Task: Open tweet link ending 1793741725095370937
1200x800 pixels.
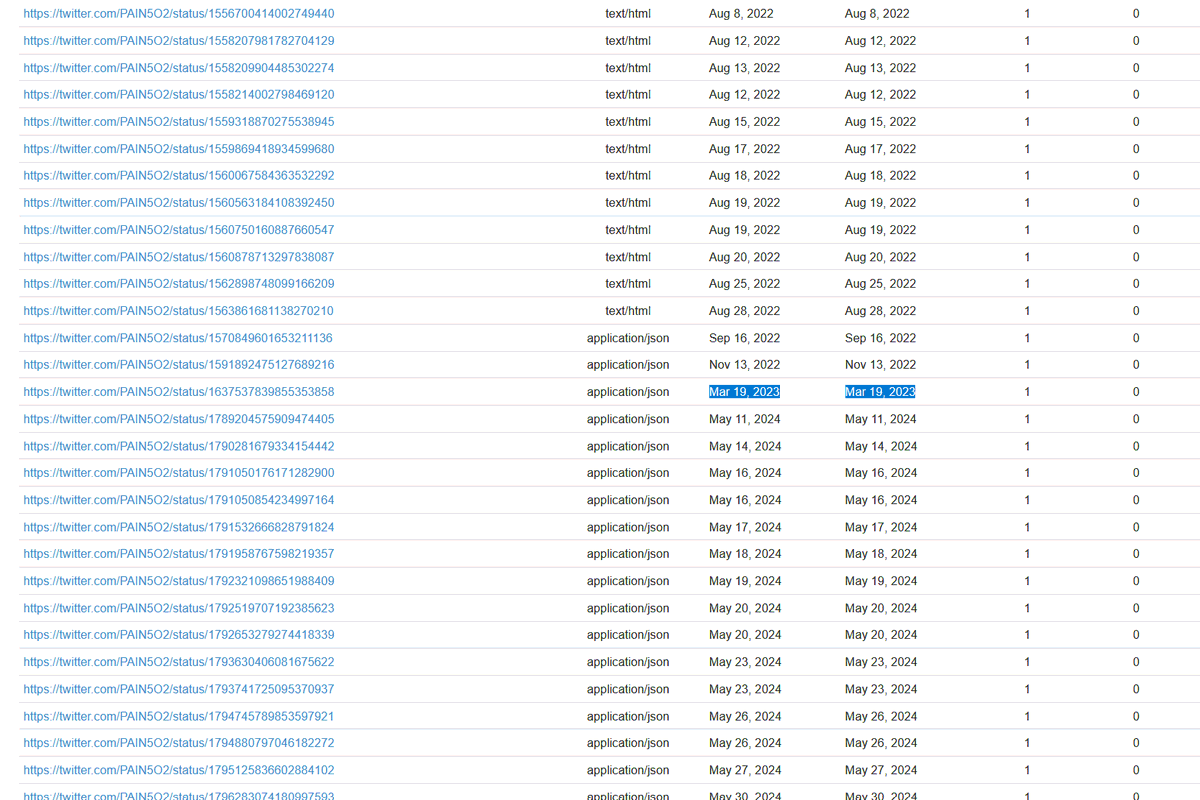Action: pyautogui.click(x=179, y=689)
